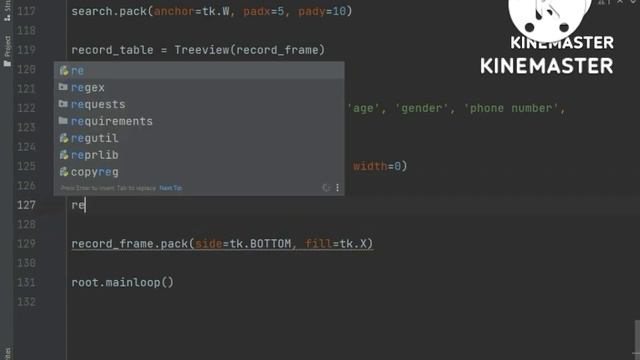
Task: Click 'record_frame.pack' on line 129
Action: point(129,244)
